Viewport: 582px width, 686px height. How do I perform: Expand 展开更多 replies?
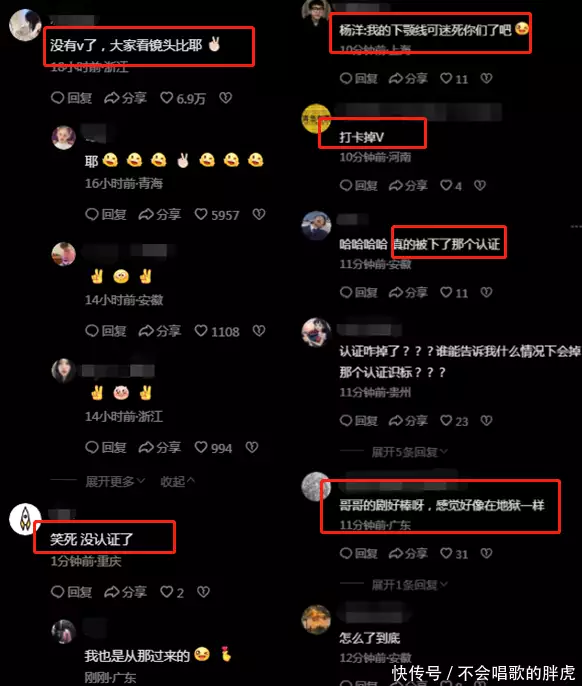[x=115, y=482]
